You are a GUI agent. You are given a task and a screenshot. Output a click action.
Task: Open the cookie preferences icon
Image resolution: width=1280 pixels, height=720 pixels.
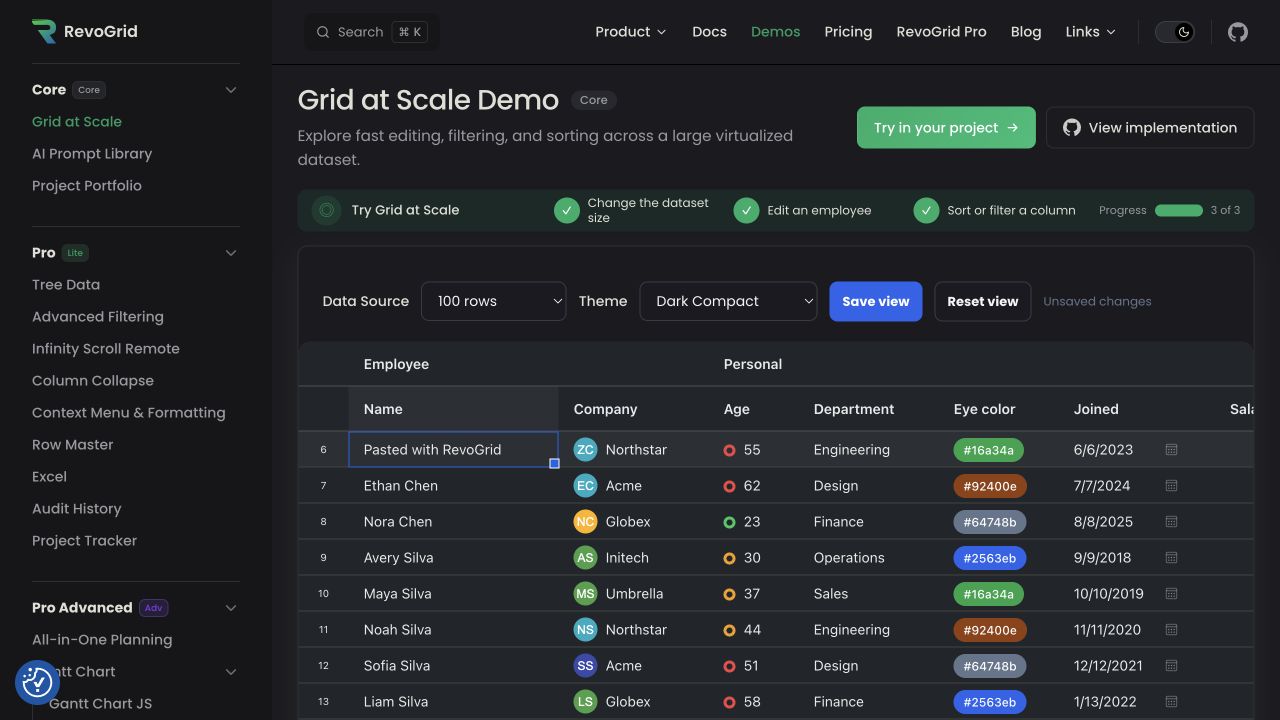(x=37, y=682)
